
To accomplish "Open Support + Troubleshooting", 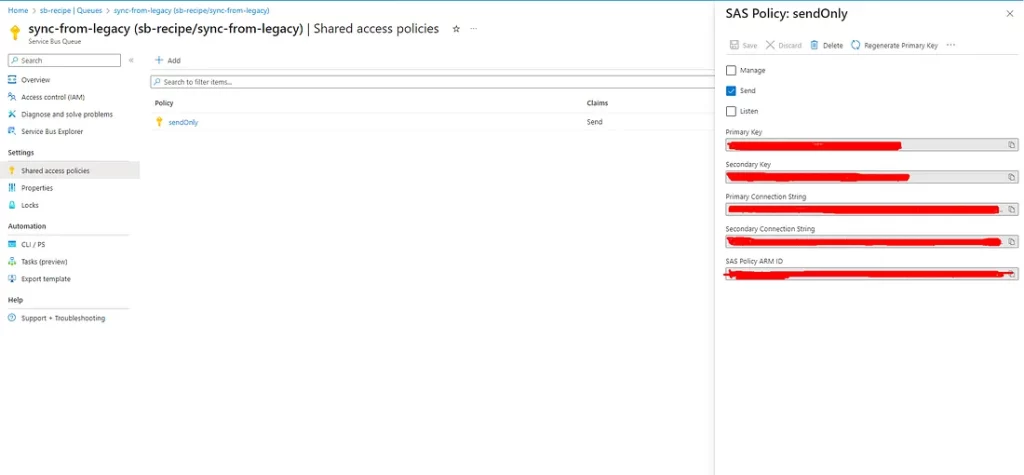I will [63, 318].
